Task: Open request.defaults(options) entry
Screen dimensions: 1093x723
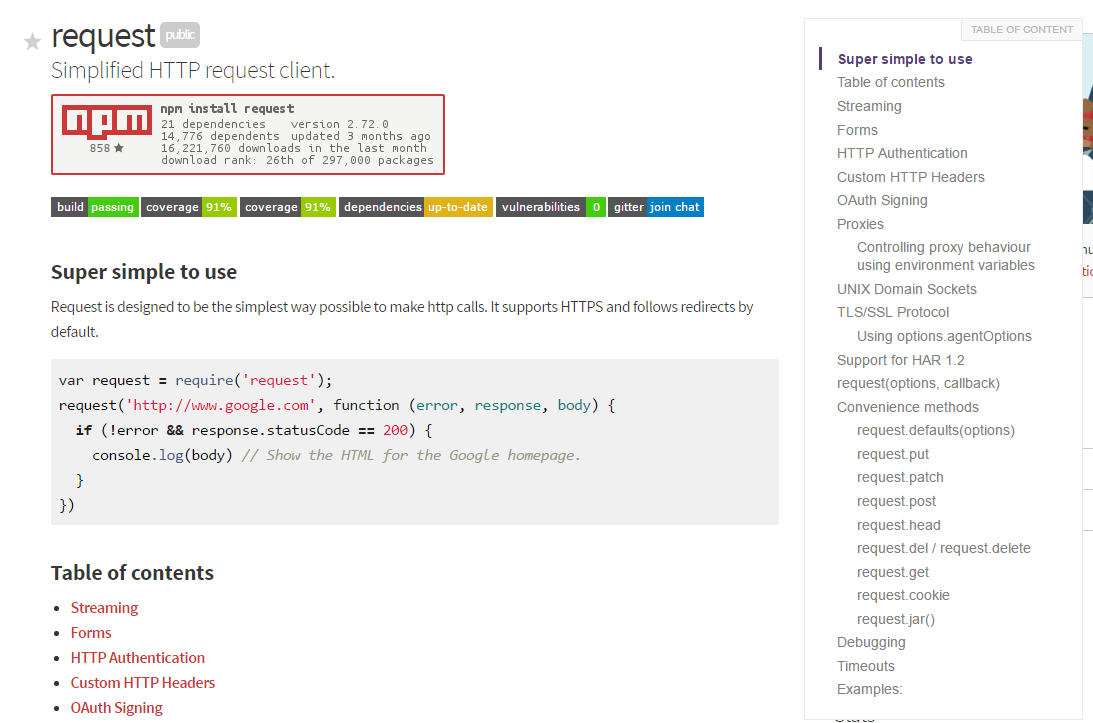Action: click(x=935, y=430)
